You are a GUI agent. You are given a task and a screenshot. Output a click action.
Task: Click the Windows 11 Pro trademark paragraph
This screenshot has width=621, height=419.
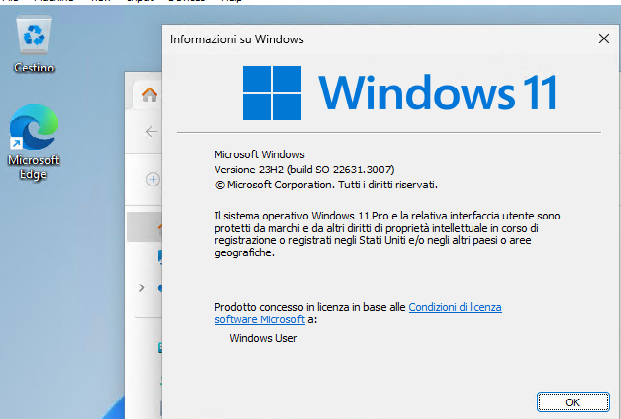click(x=387, y=234)
